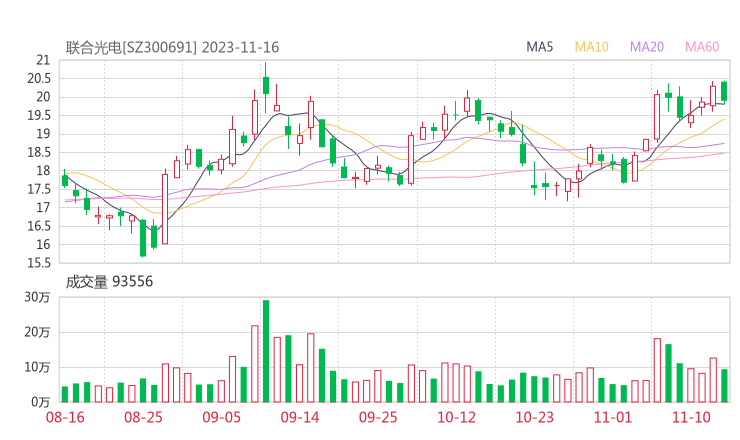Click the 10-23 date axis label
Viewport: 740px width, 440px height.
click(534, 417)
